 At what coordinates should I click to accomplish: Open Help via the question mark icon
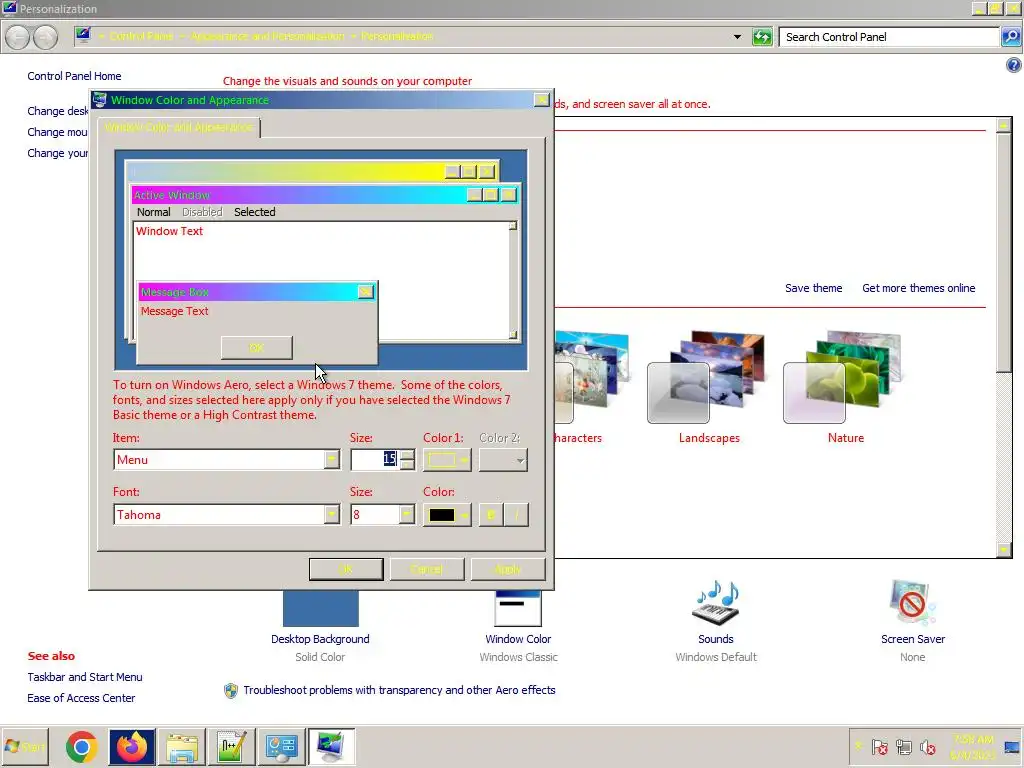1014,65
